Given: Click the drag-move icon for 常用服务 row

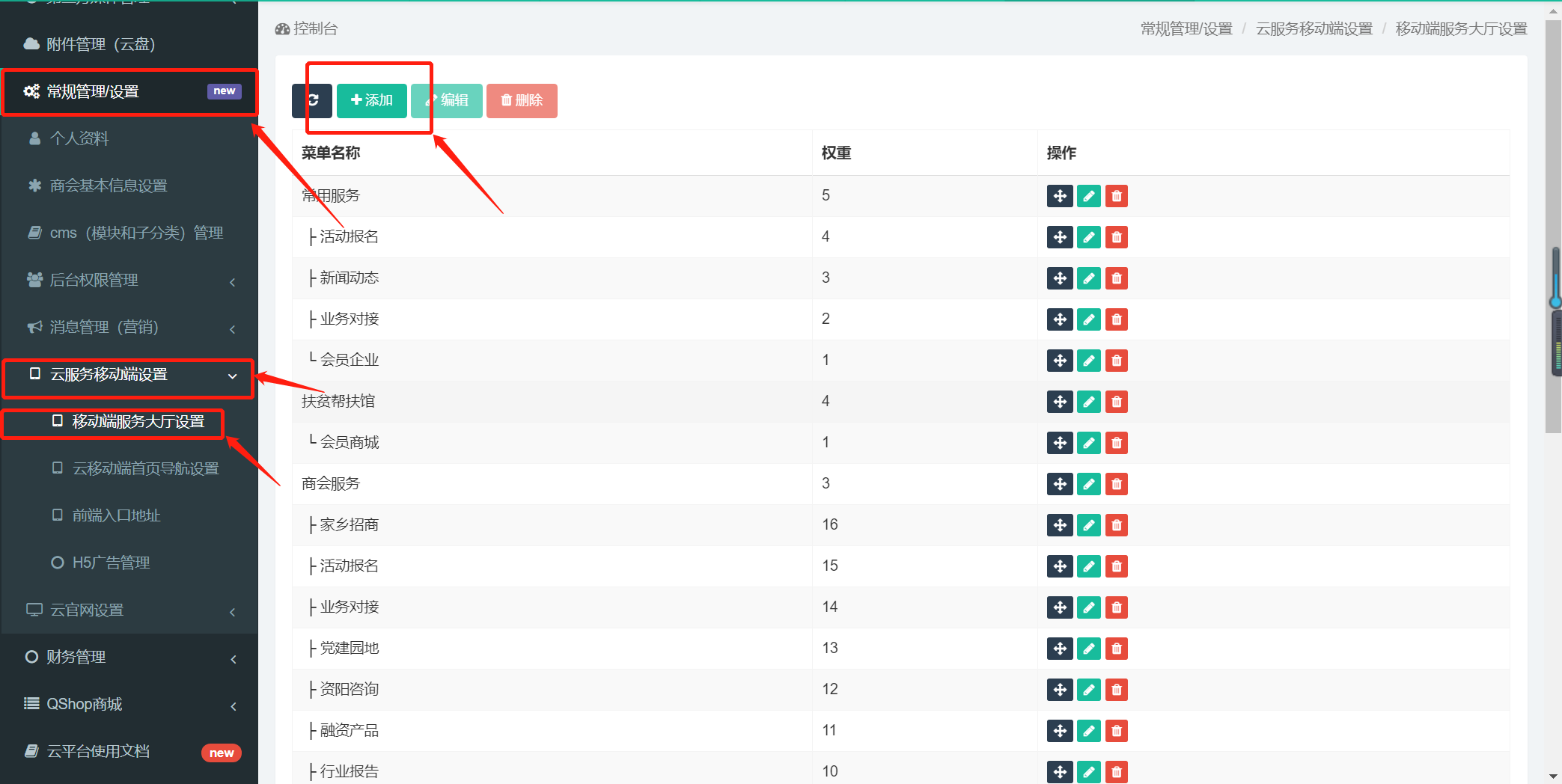Looking at the screenshot, I should [x=1059, y=196].
